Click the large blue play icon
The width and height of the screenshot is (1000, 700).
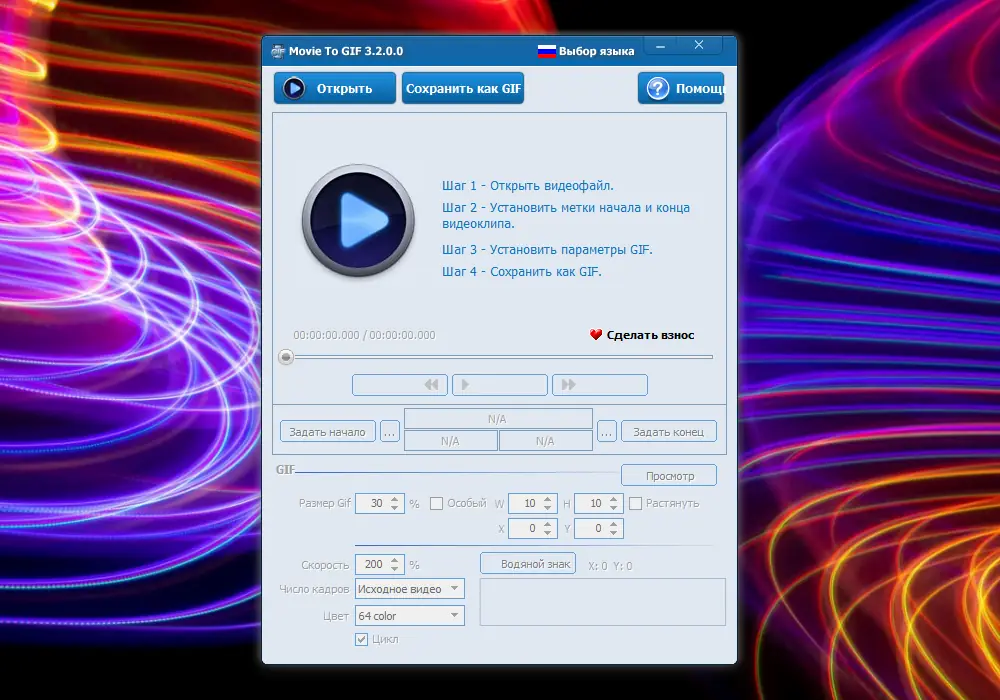[x=358, y=221]
